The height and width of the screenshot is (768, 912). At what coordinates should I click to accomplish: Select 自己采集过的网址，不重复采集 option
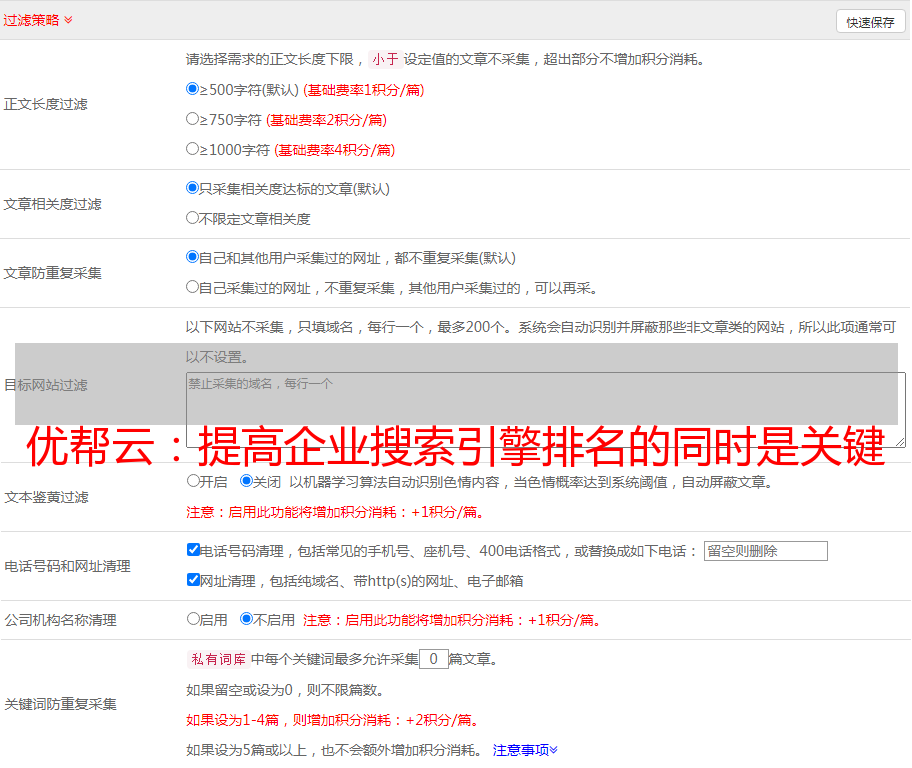193,287
